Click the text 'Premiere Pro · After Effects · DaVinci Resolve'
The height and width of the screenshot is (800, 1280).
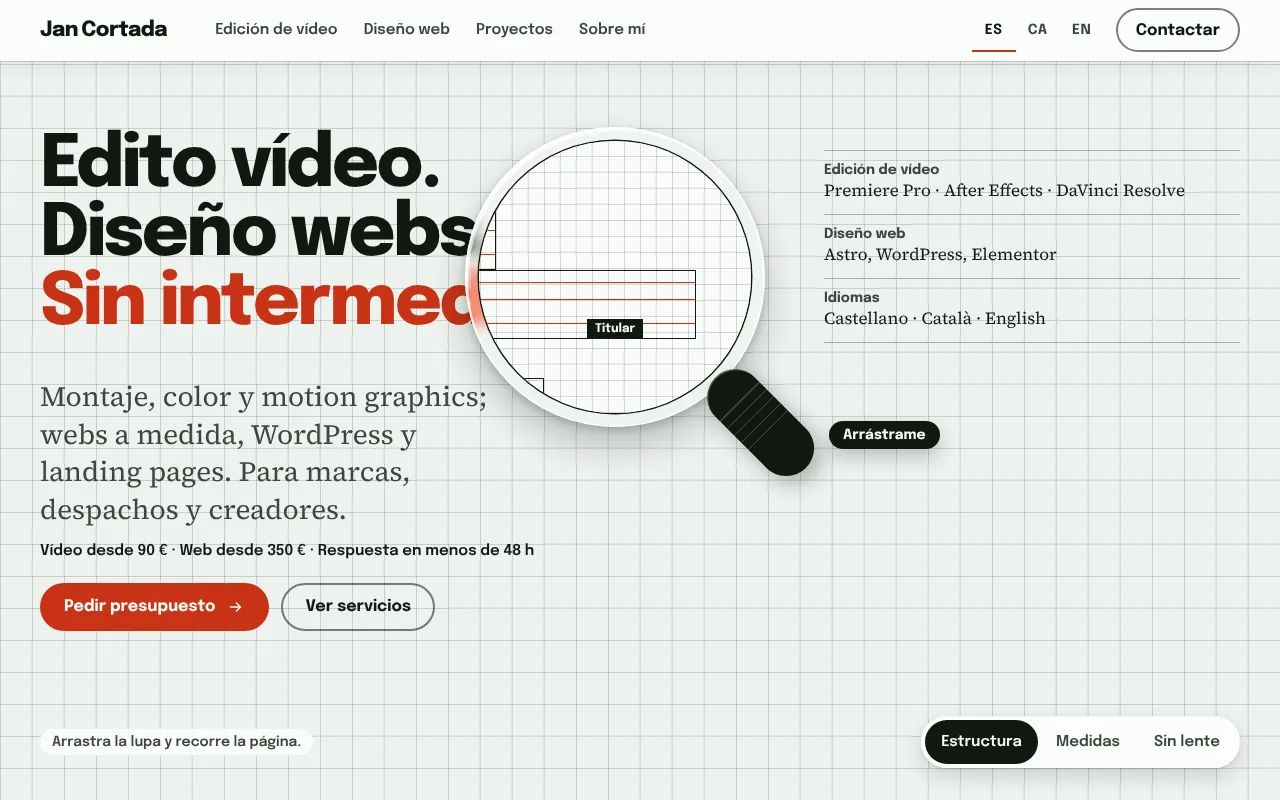1004,190
